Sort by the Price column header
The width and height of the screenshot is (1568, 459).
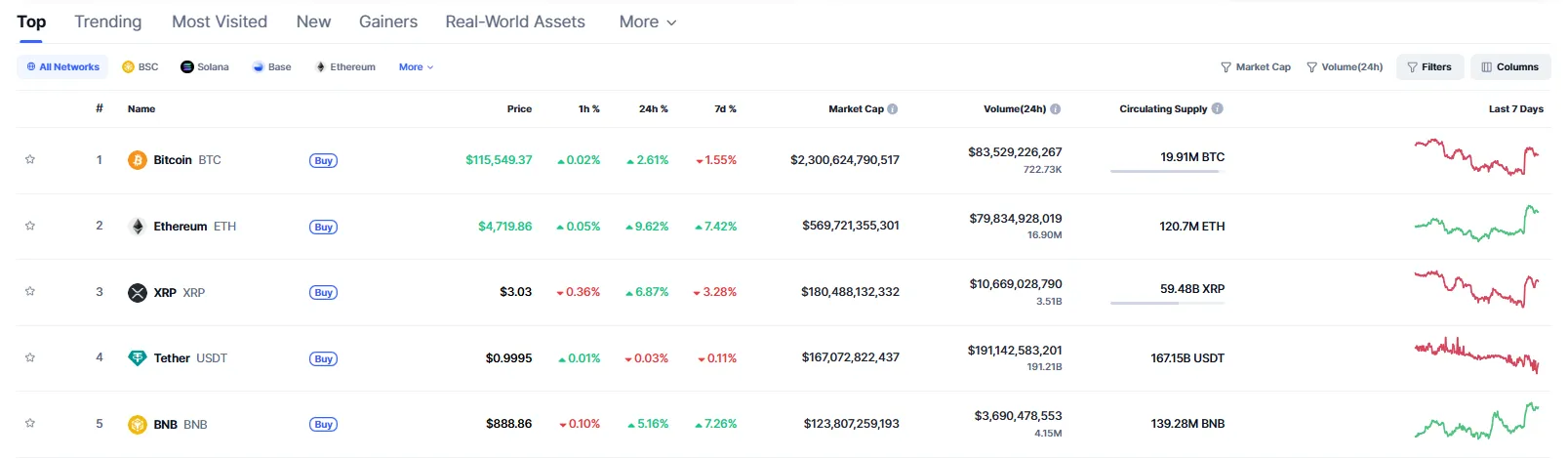pos(519,109)
